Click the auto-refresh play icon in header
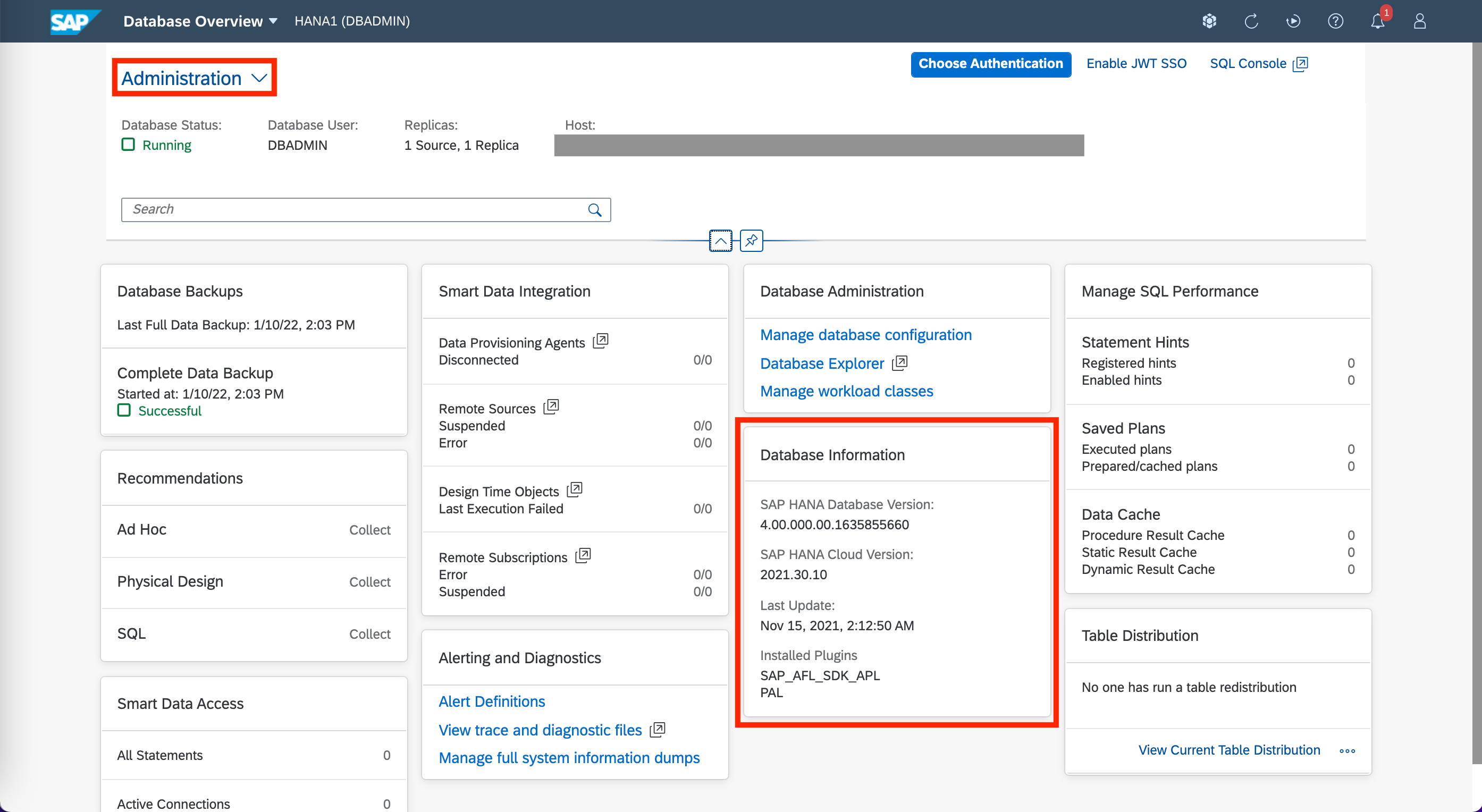The image size is (1482, 812). [x=1293, y=21]
